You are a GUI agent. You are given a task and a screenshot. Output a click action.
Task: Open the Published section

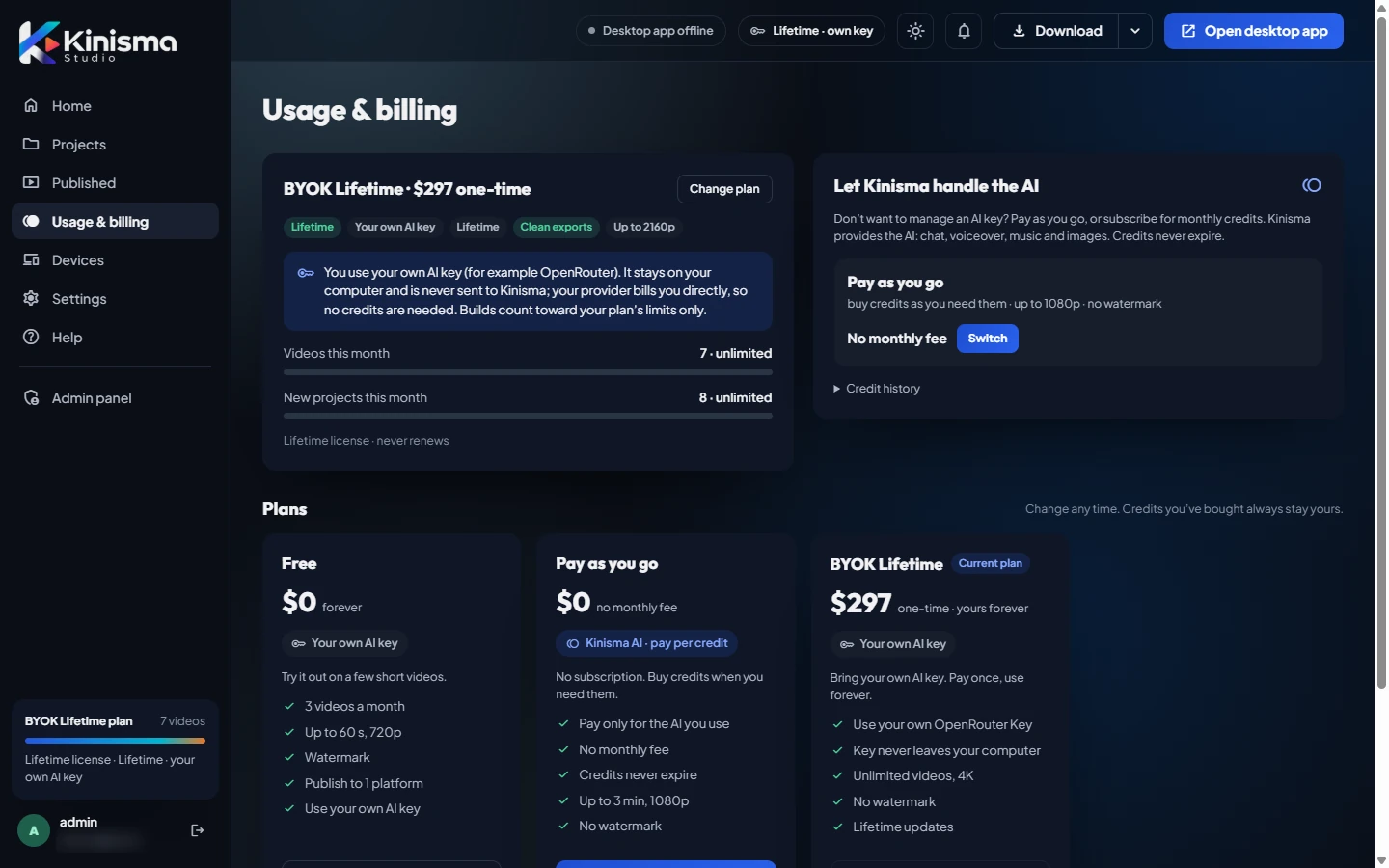click(x=115, y=183)
